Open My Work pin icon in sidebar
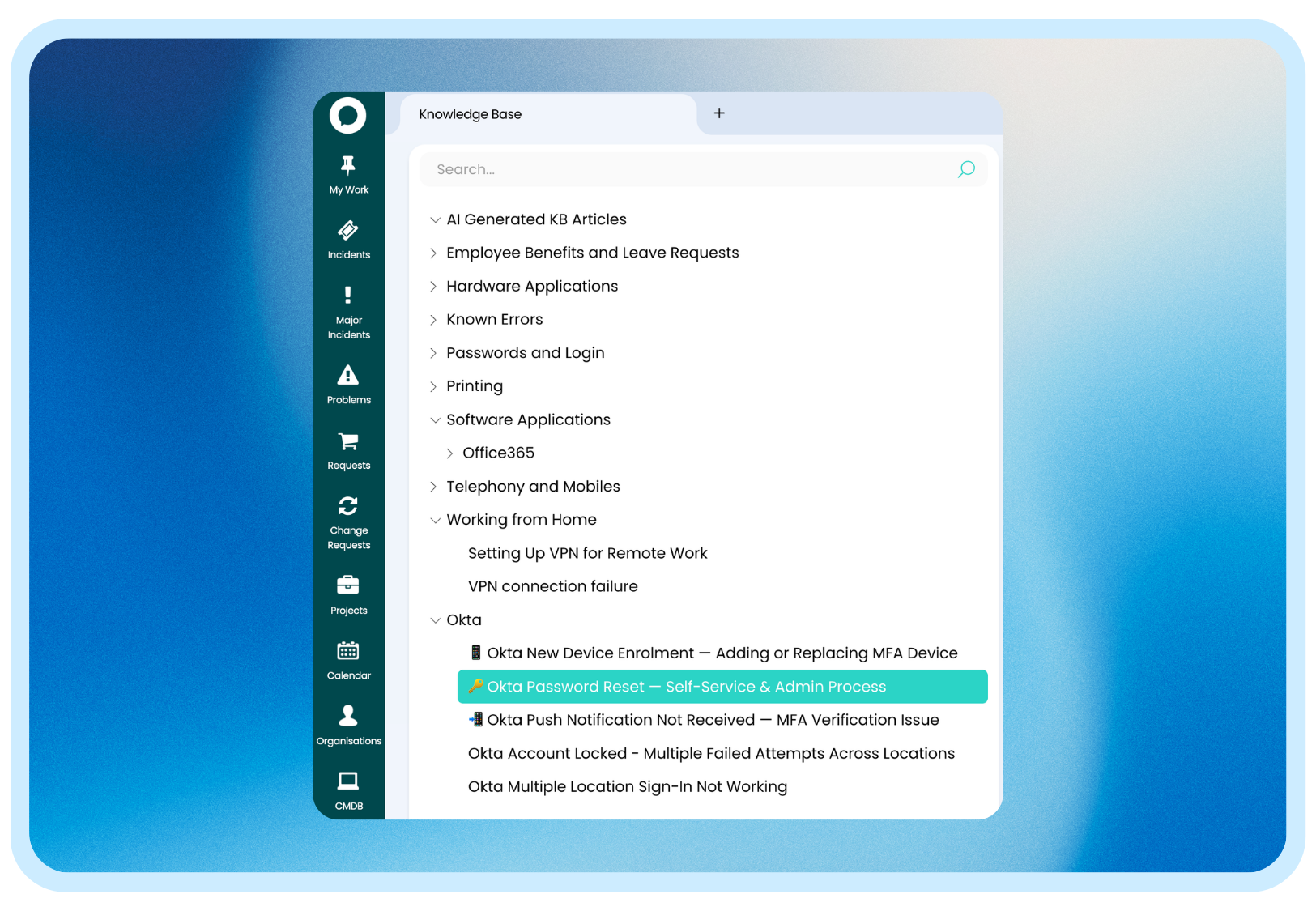 tap(348, 166)
